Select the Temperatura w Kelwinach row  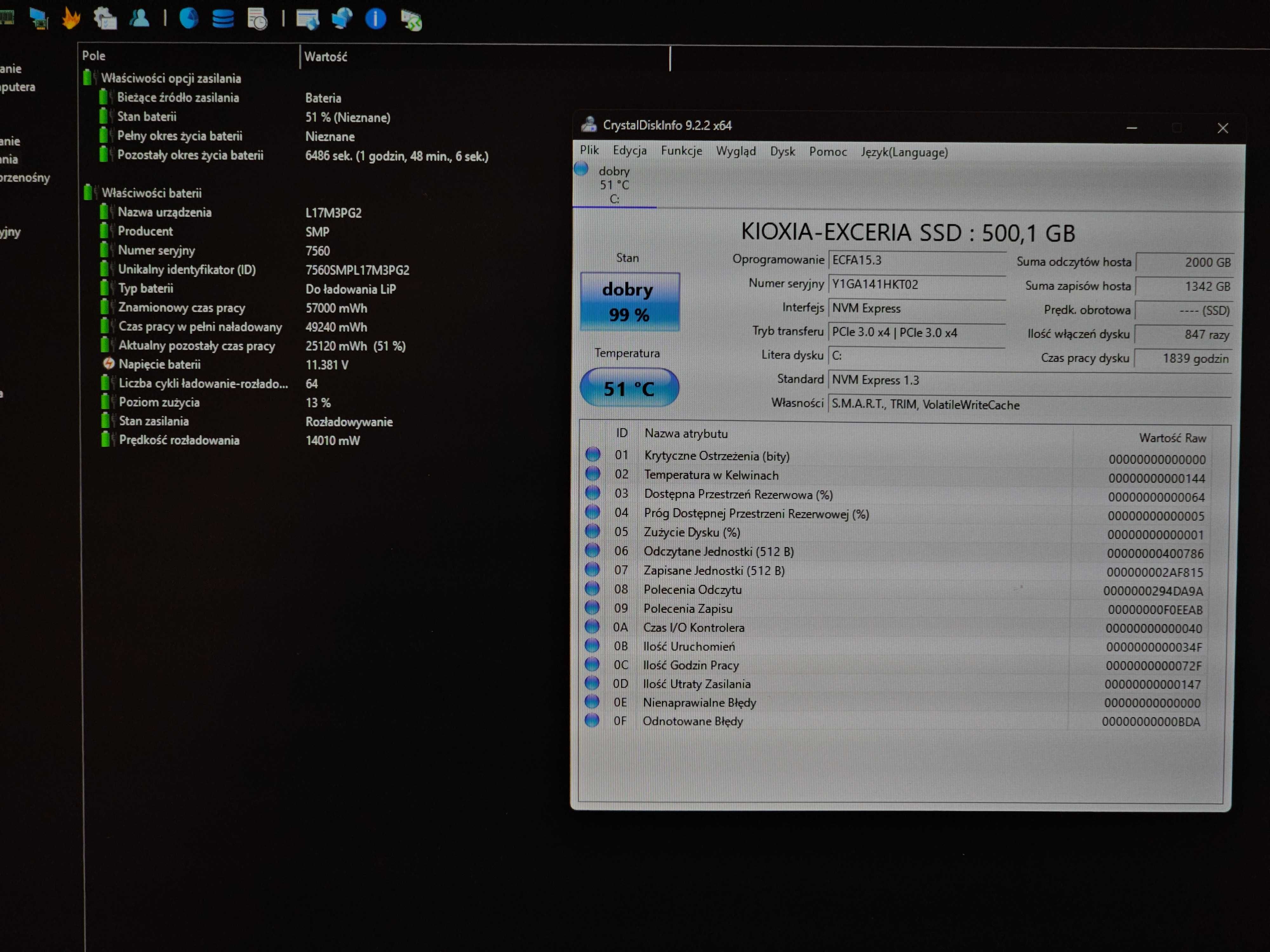click(x=896, y=476)
